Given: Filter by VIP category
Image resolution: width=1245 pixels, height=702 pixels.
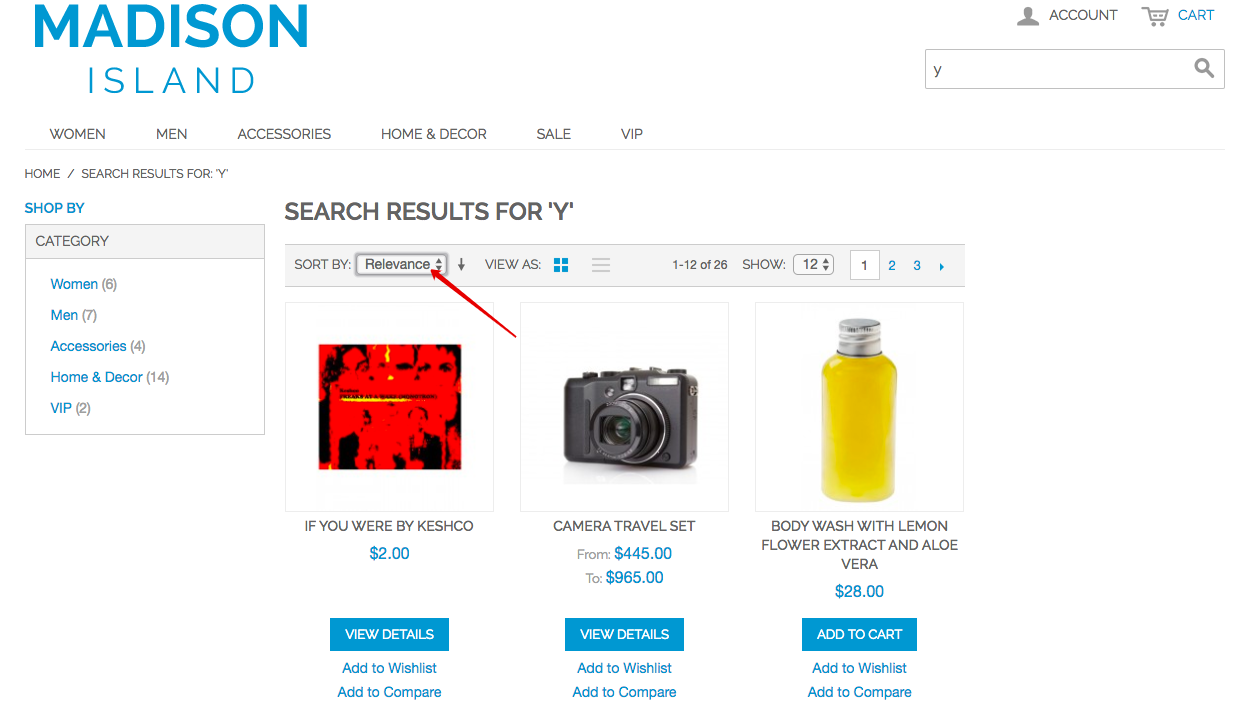Looking at the screenshot, I should (x=61, y=408).
